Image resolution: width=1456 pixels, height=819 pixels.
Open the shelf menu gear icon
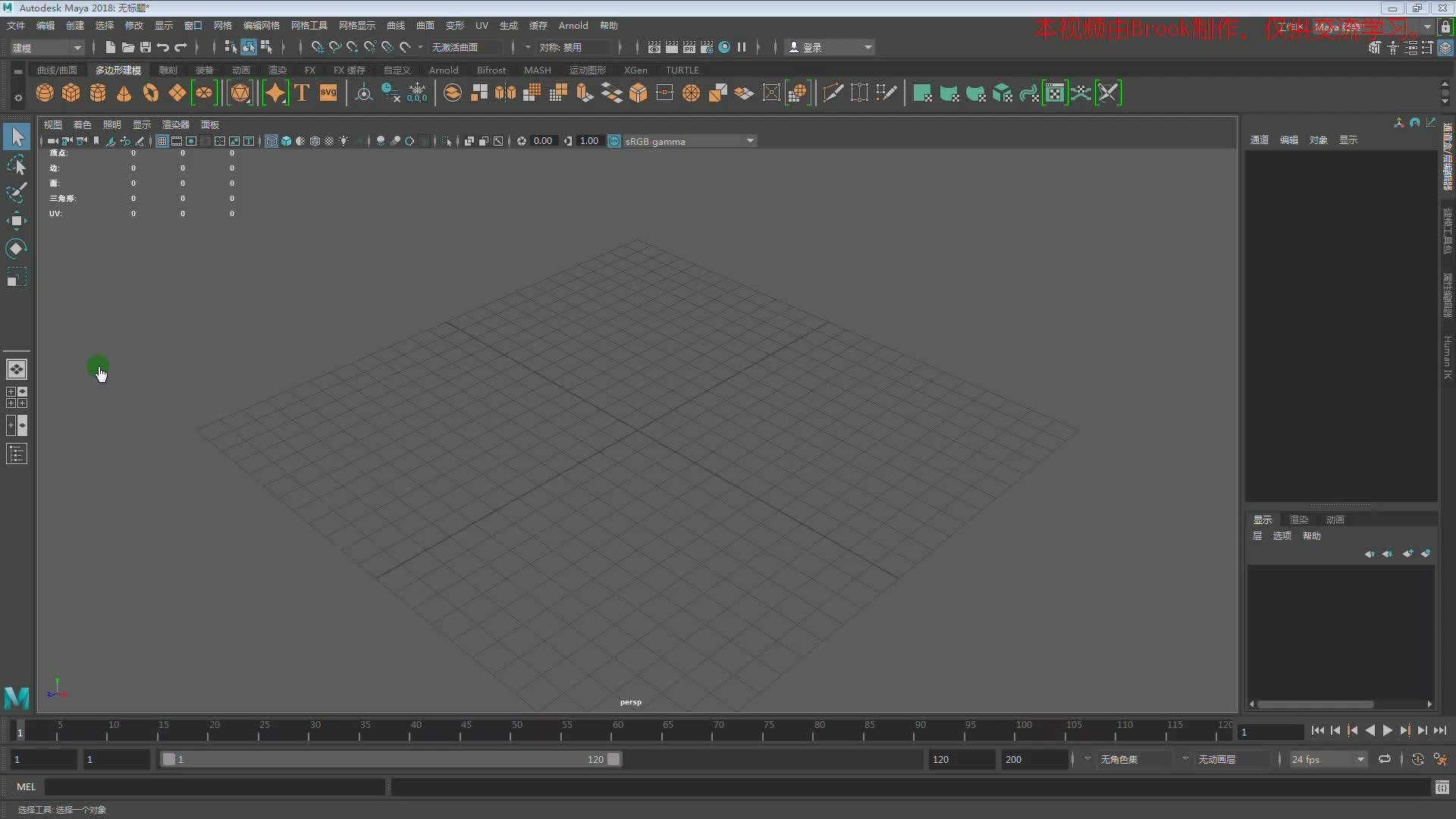[x=18, y=98]
